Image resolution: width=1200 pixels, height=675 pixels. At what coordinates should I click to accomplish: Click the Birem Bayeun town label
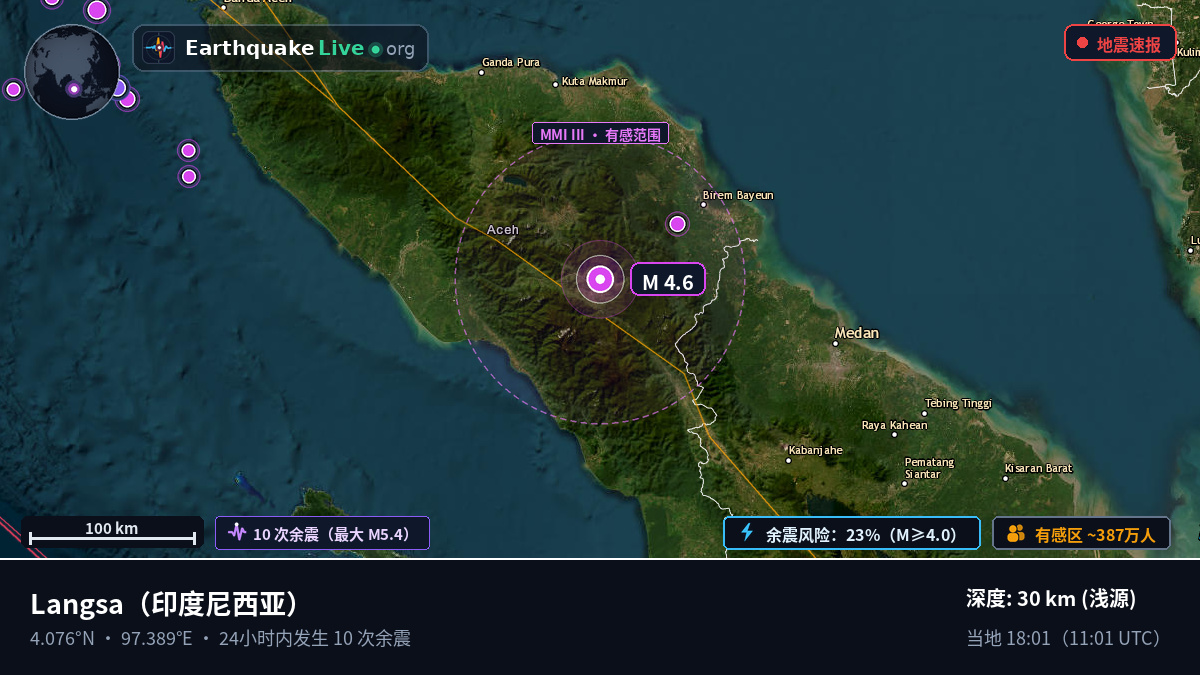tap(737, 196)
